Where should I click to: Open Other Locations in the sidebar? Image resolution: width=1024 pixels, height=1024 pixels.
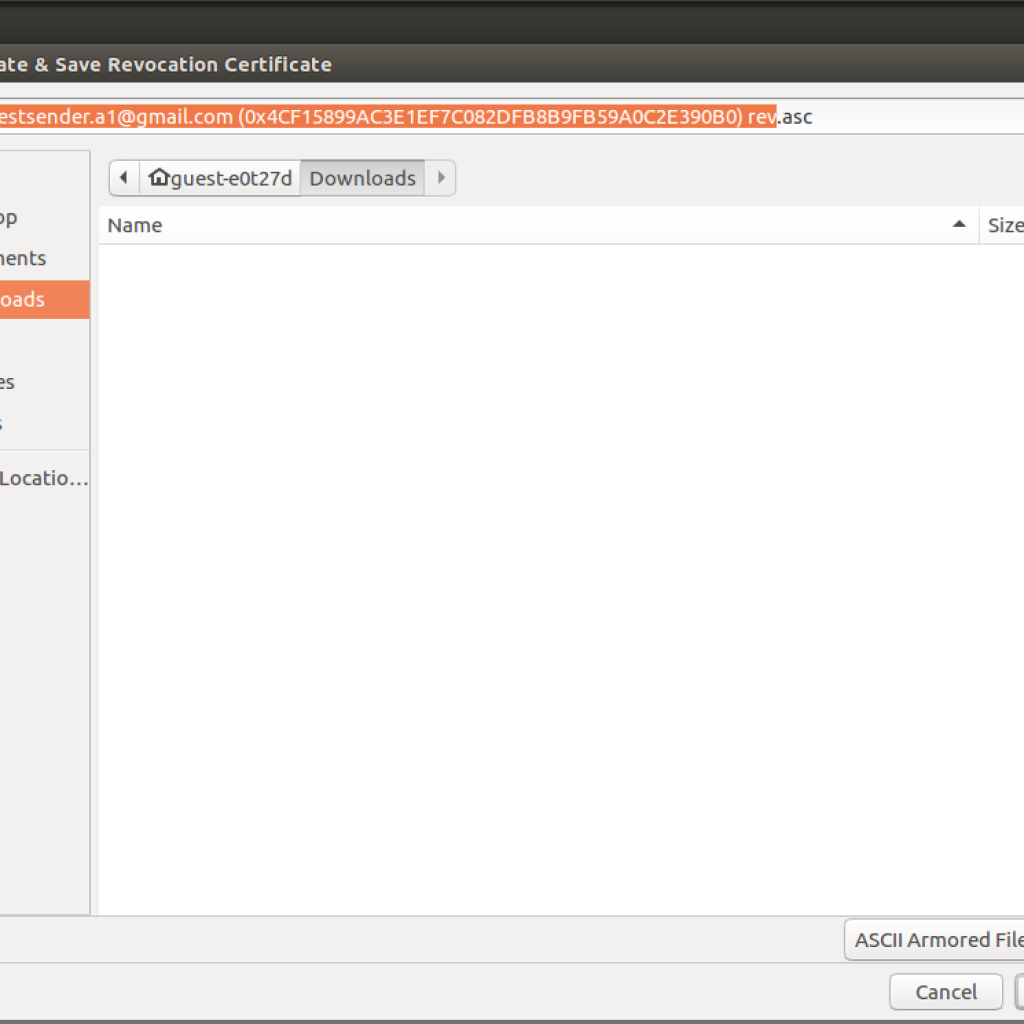(x=44, y=478)
